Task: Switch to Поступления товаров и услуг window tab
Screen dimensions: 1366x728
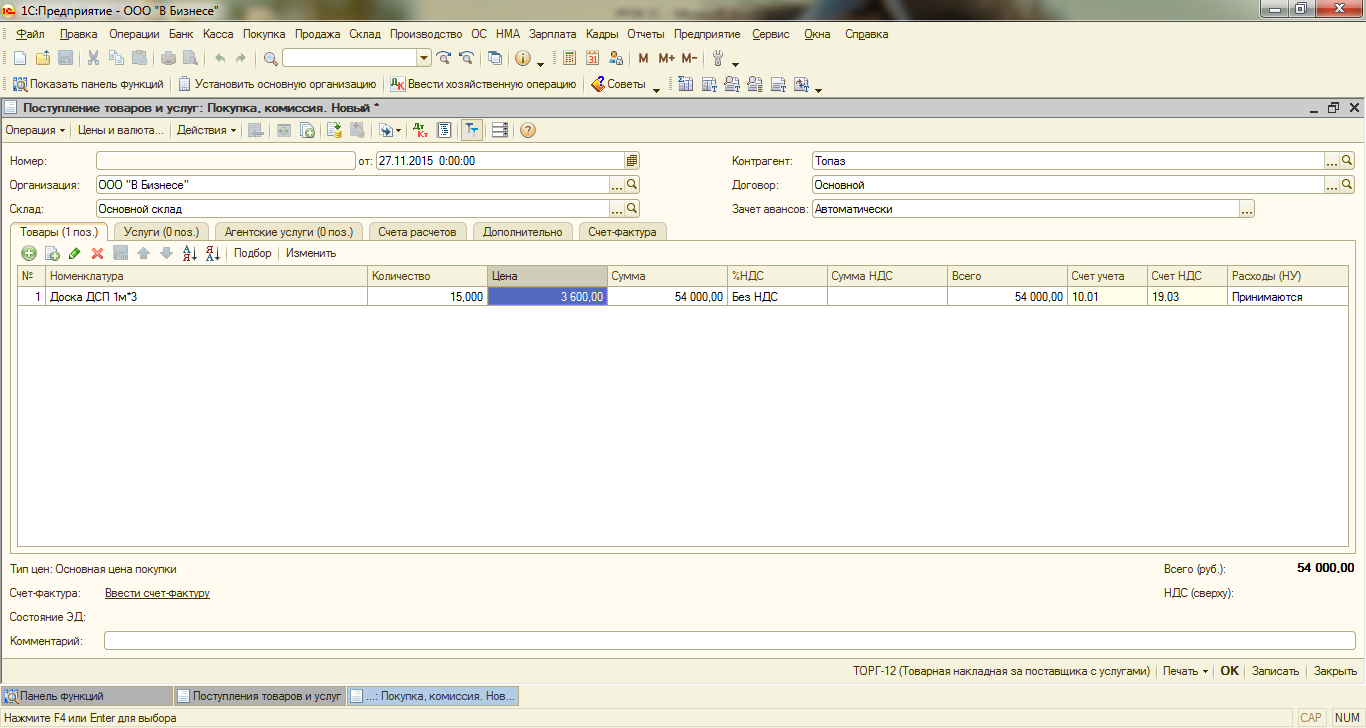Action: 259,696
